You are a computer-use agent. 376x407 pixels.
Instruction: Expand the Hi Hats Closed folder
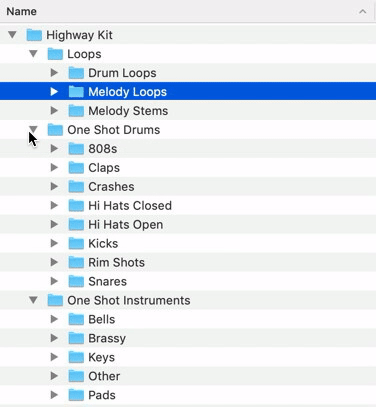click(54, 205)
